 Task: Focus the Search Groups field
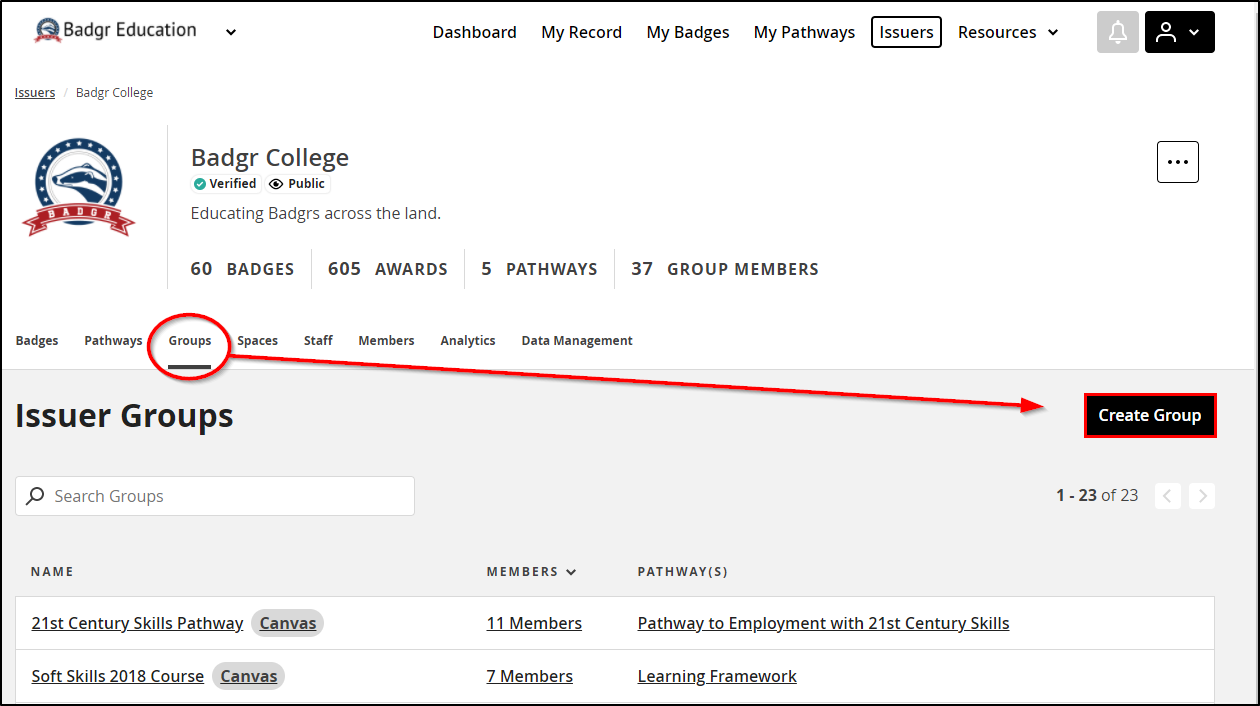(x=215, y=496)
